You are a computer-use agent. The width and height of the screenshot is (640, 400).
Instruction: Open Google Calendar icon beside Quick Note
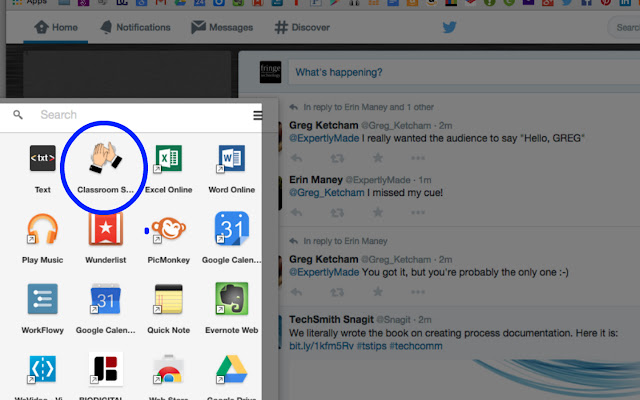105,299
